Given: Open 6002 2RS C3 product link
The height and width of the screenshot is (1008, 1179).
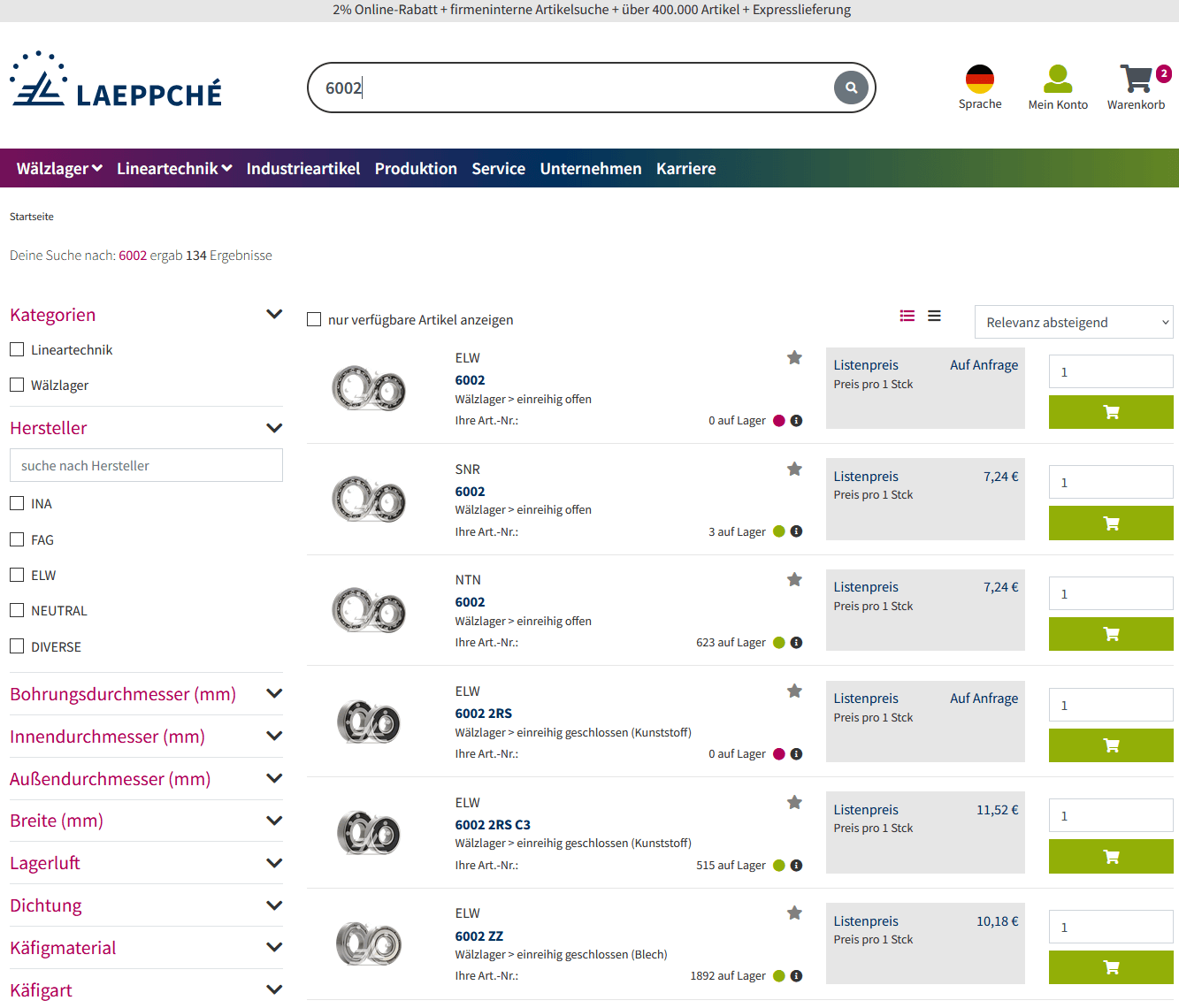Looking at the screenshot, I should click(x=494, y=825).
